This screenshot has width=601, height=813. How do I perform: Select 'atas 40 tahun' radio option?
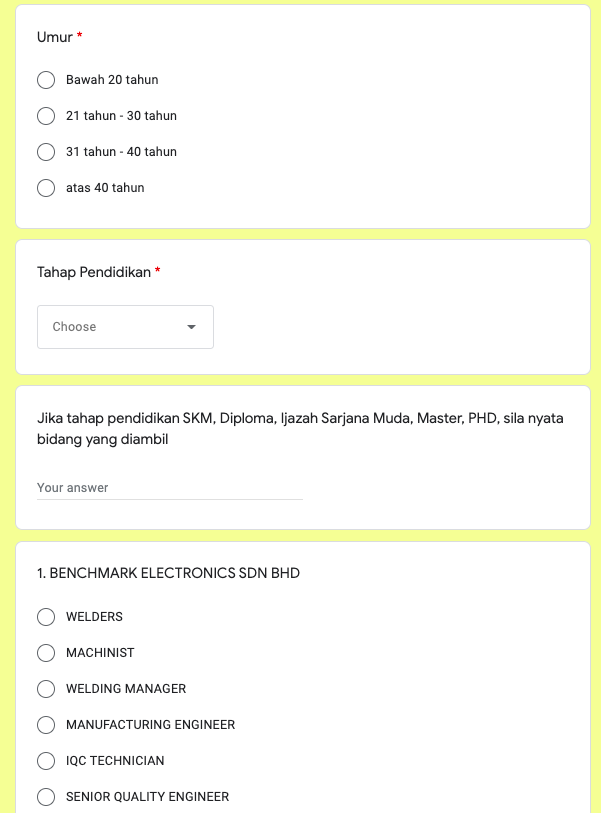46,188
